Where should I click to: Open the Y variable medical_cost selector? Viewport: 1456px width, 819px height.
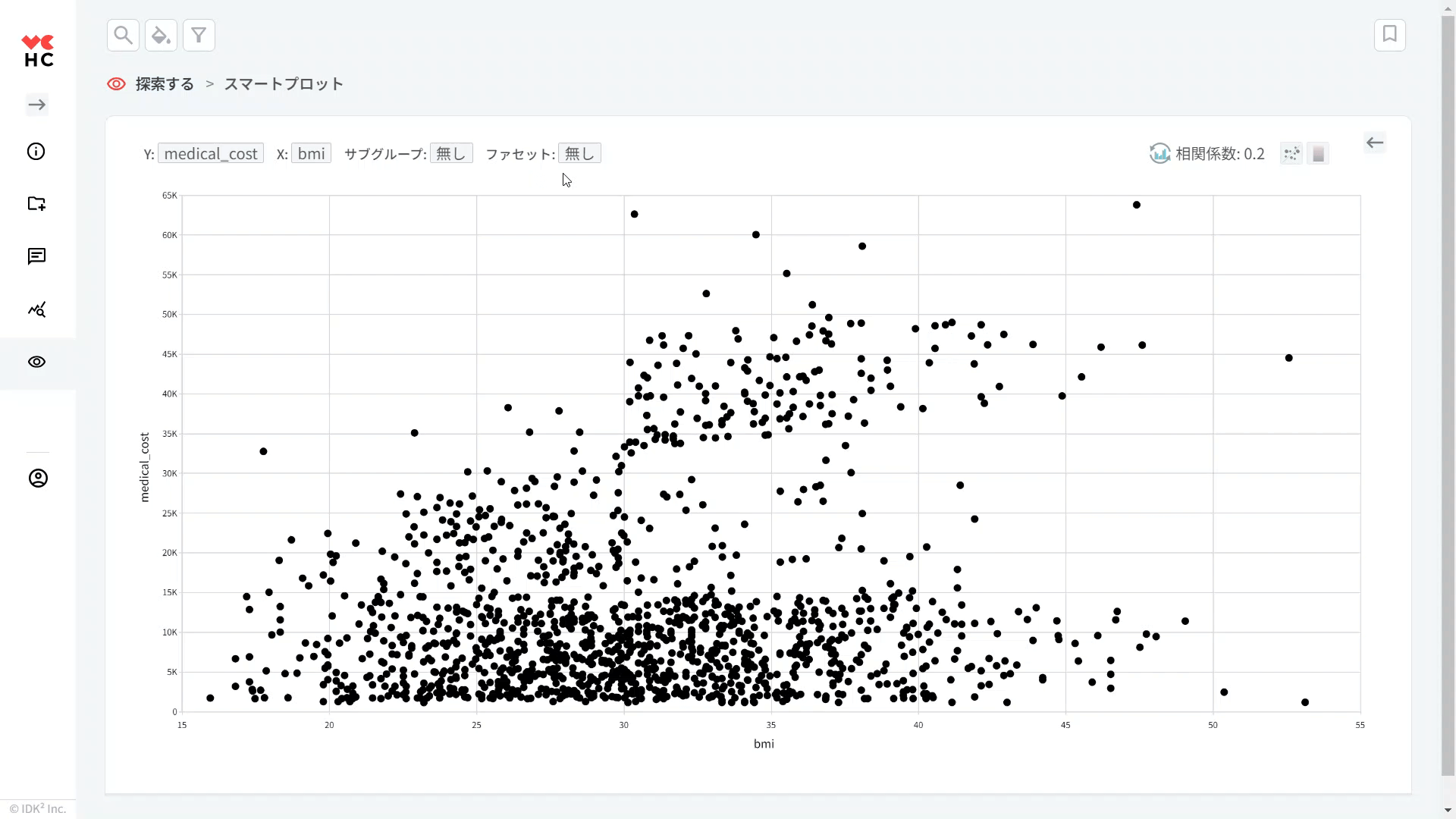point(211,154)
